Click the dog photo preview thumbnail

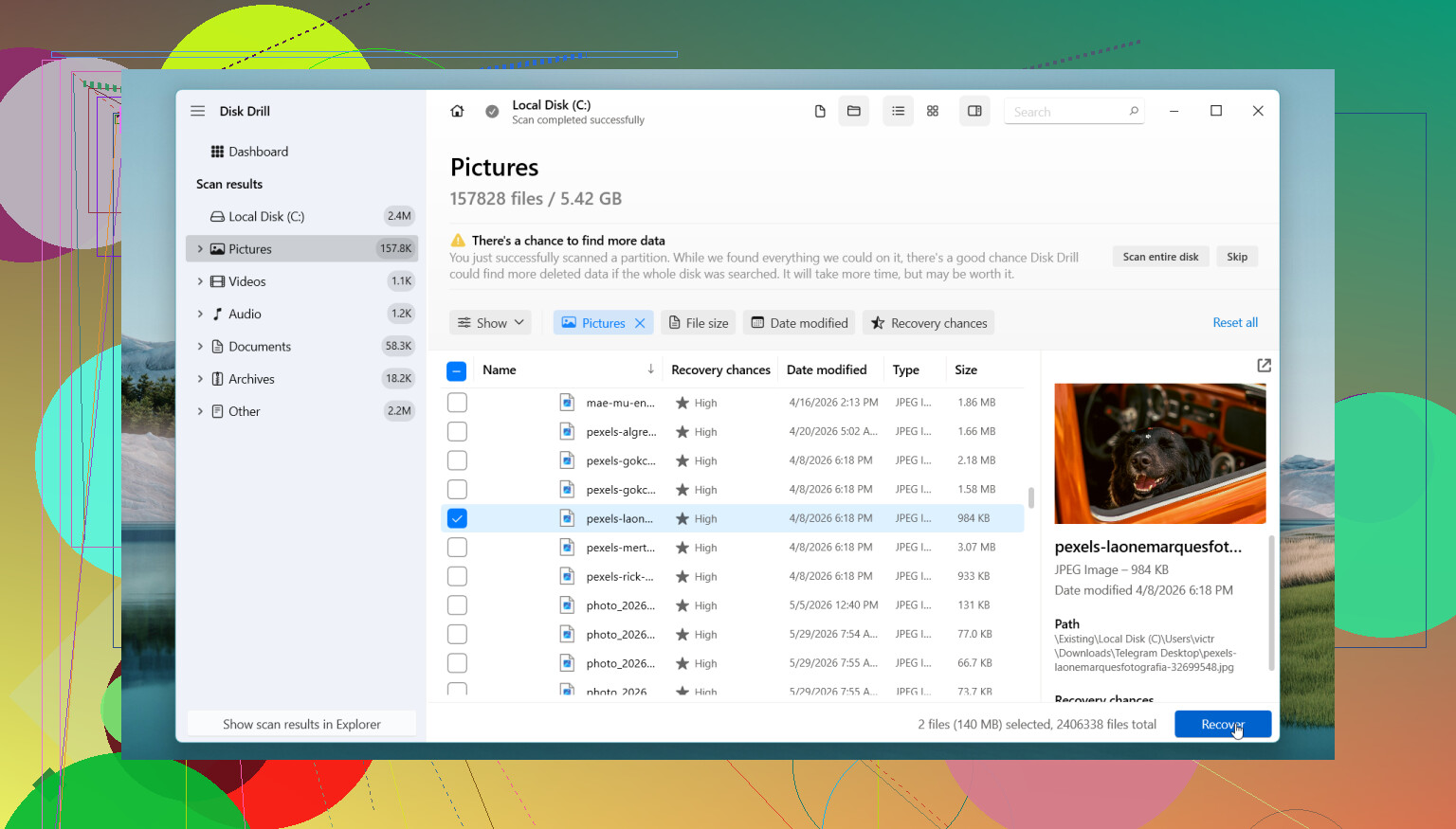tap(1160, 453)
